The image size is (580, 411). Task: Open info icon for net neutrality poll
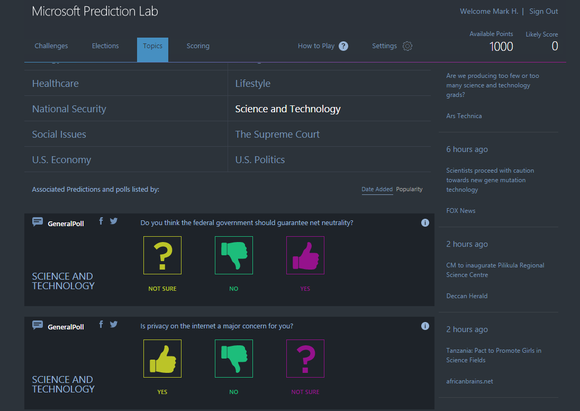pyautogui.click(x=425, y=223)
